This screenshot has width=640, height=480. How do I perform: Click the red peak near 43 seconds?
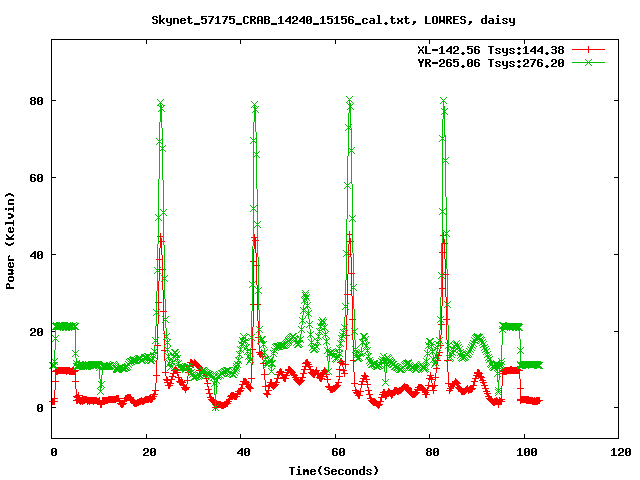(255, 236)
